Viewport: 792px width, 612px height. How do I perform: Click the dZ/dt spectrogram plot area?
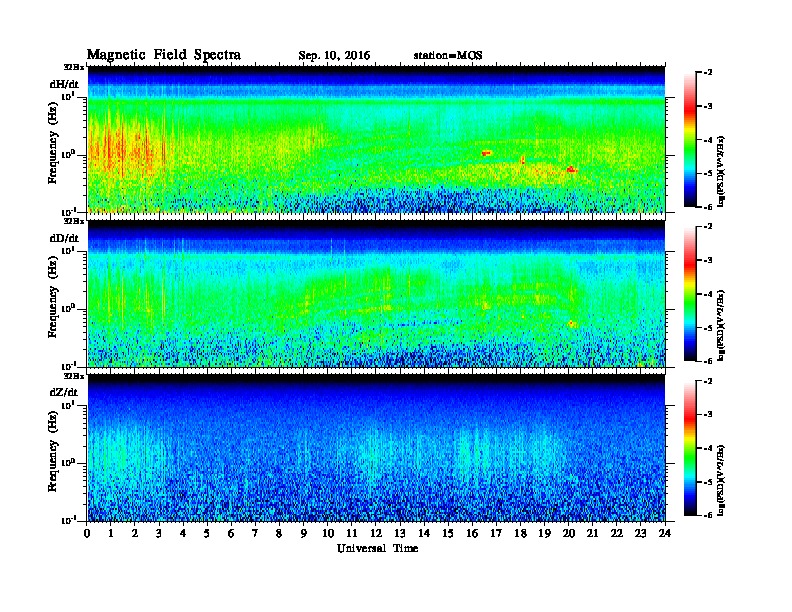(376, 447)
